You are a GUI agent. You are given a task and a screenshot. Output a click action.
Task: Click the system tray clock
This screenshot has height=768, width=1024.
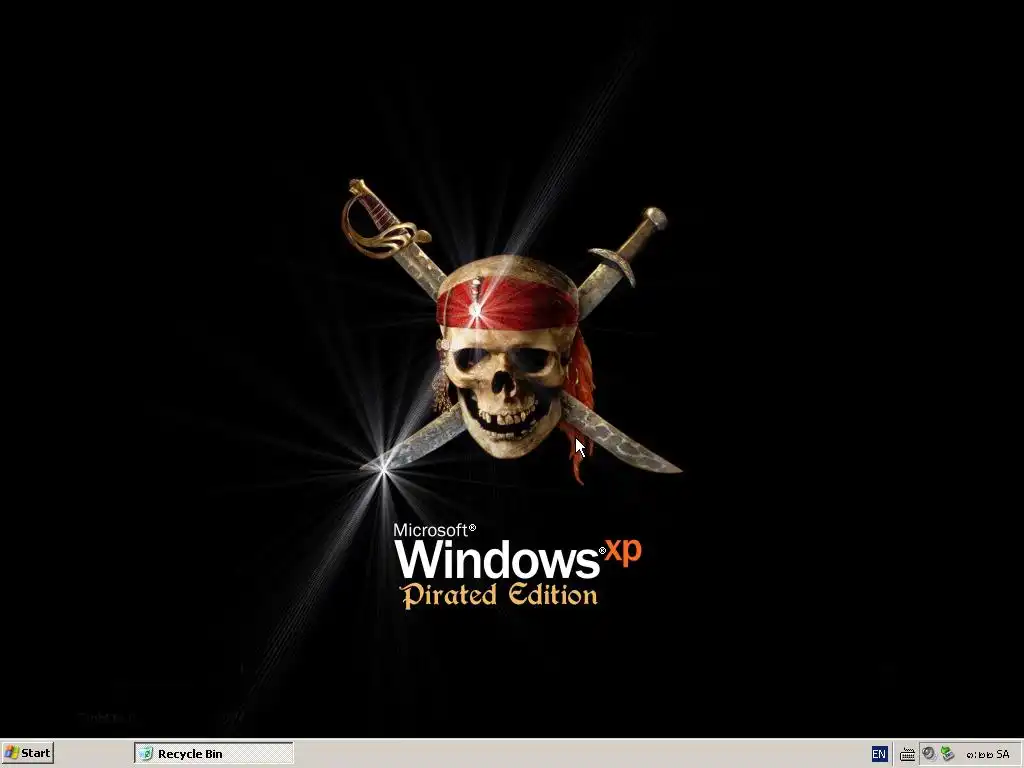(988, 754)
